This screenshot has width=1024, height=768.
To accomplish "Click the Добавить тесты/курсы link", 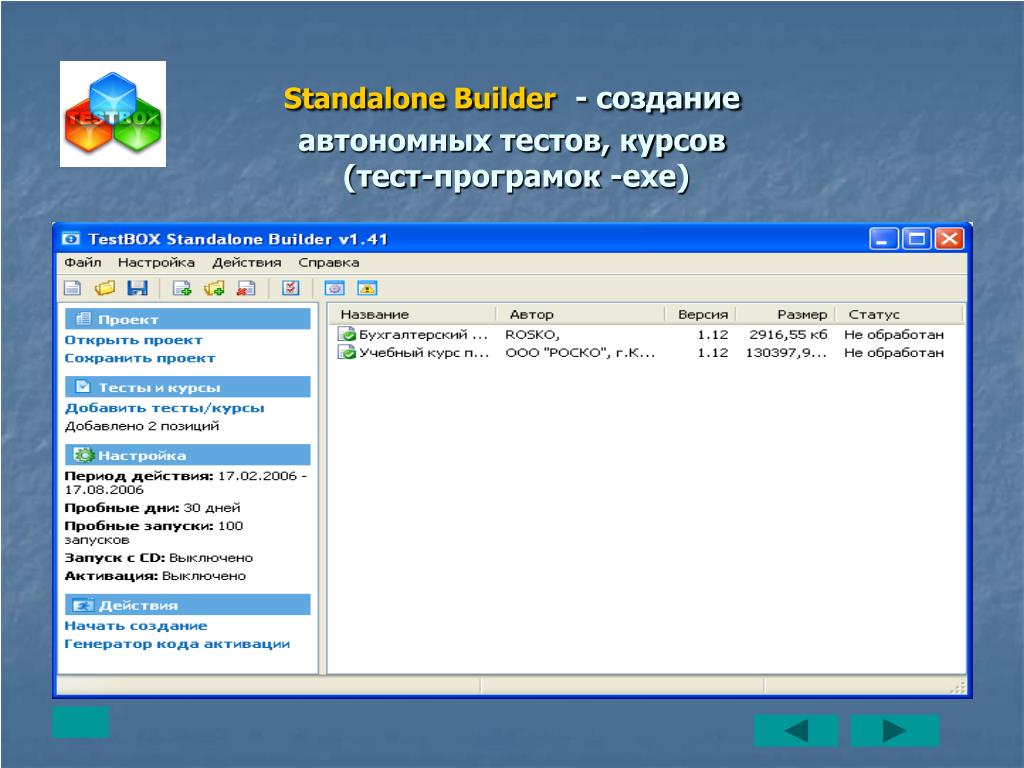I will (165, 408).
